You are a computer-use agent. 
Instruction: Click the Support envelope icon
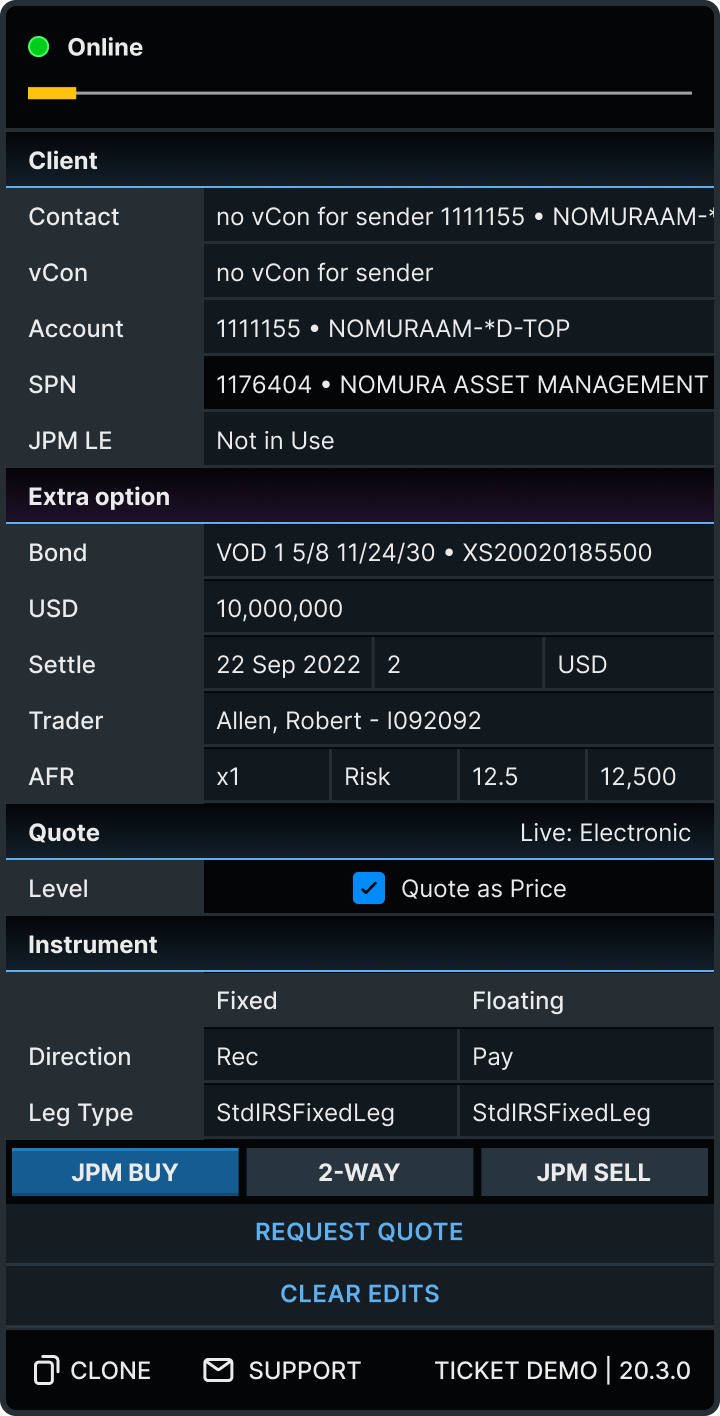[218, 1370]
